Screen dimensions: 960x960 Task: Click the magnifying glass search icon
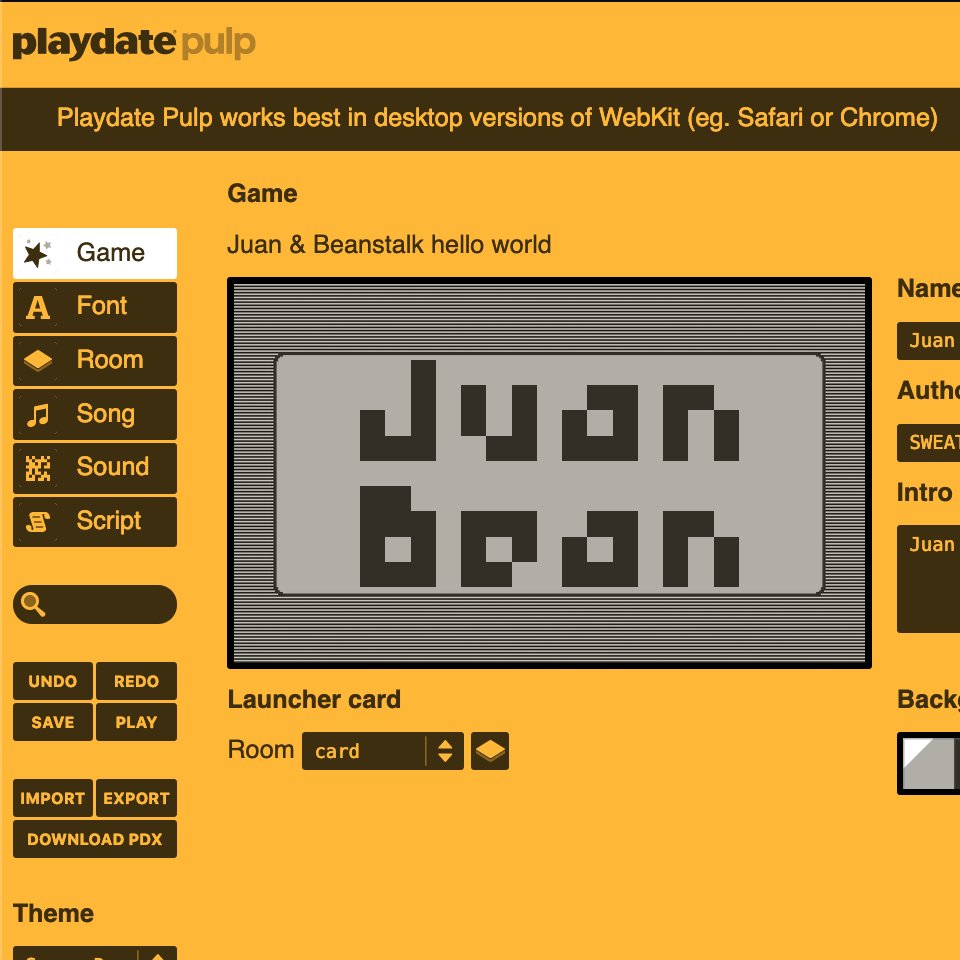[33, 605]
